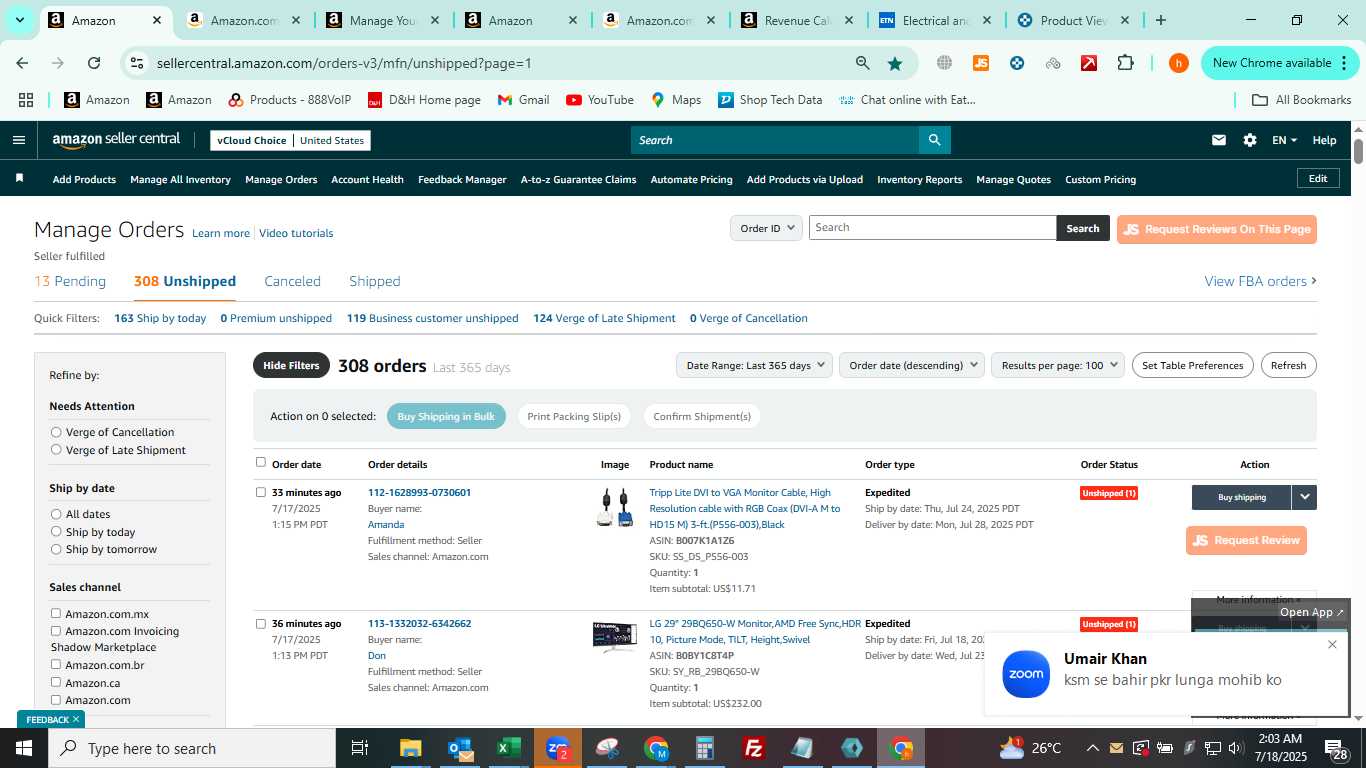The image size is (1366, 768).
Task: Click the Order ID search input field
Action: (932, 228)
